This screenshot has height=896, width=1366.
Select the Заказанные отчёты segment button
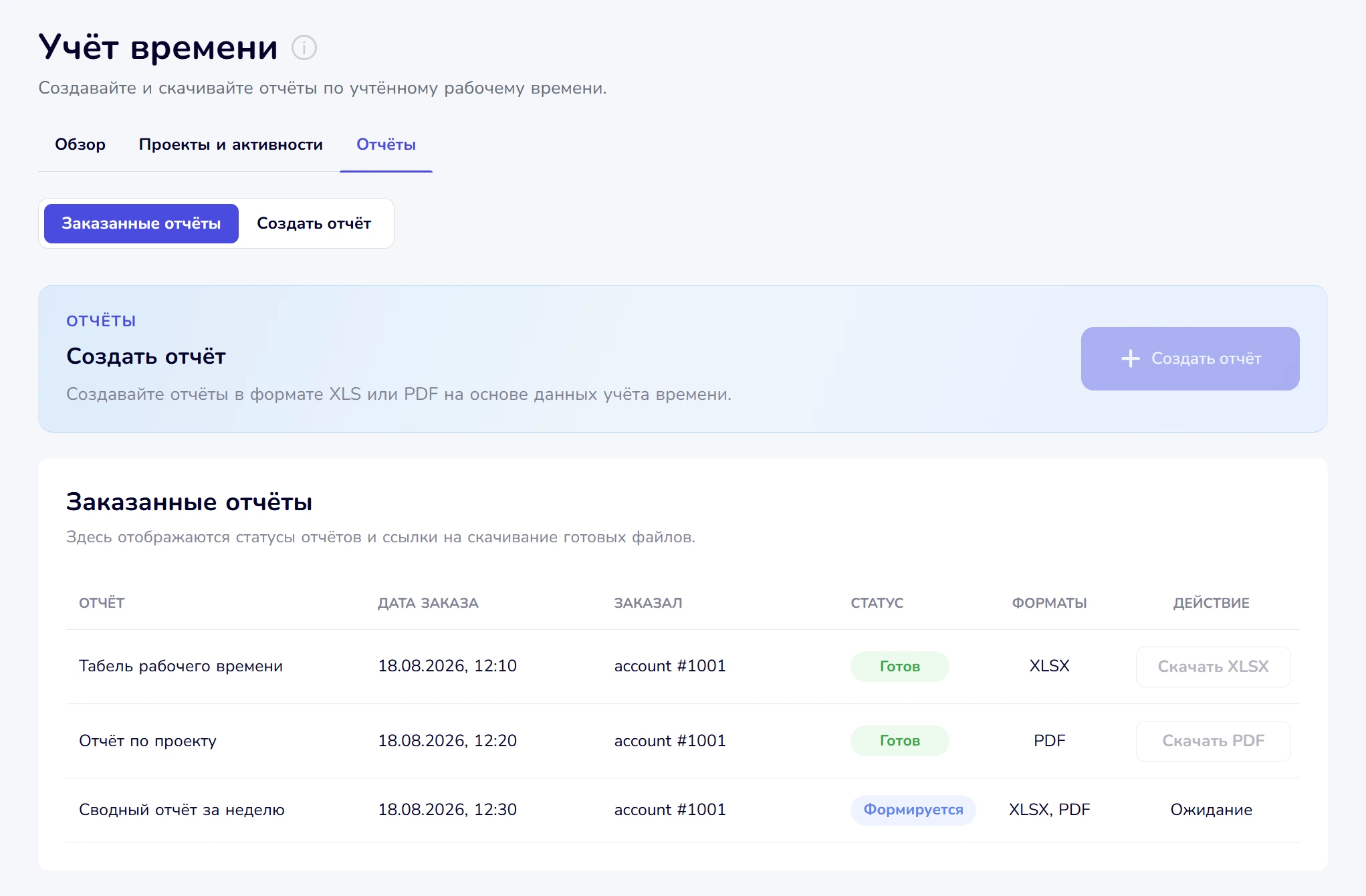point(141,223)
